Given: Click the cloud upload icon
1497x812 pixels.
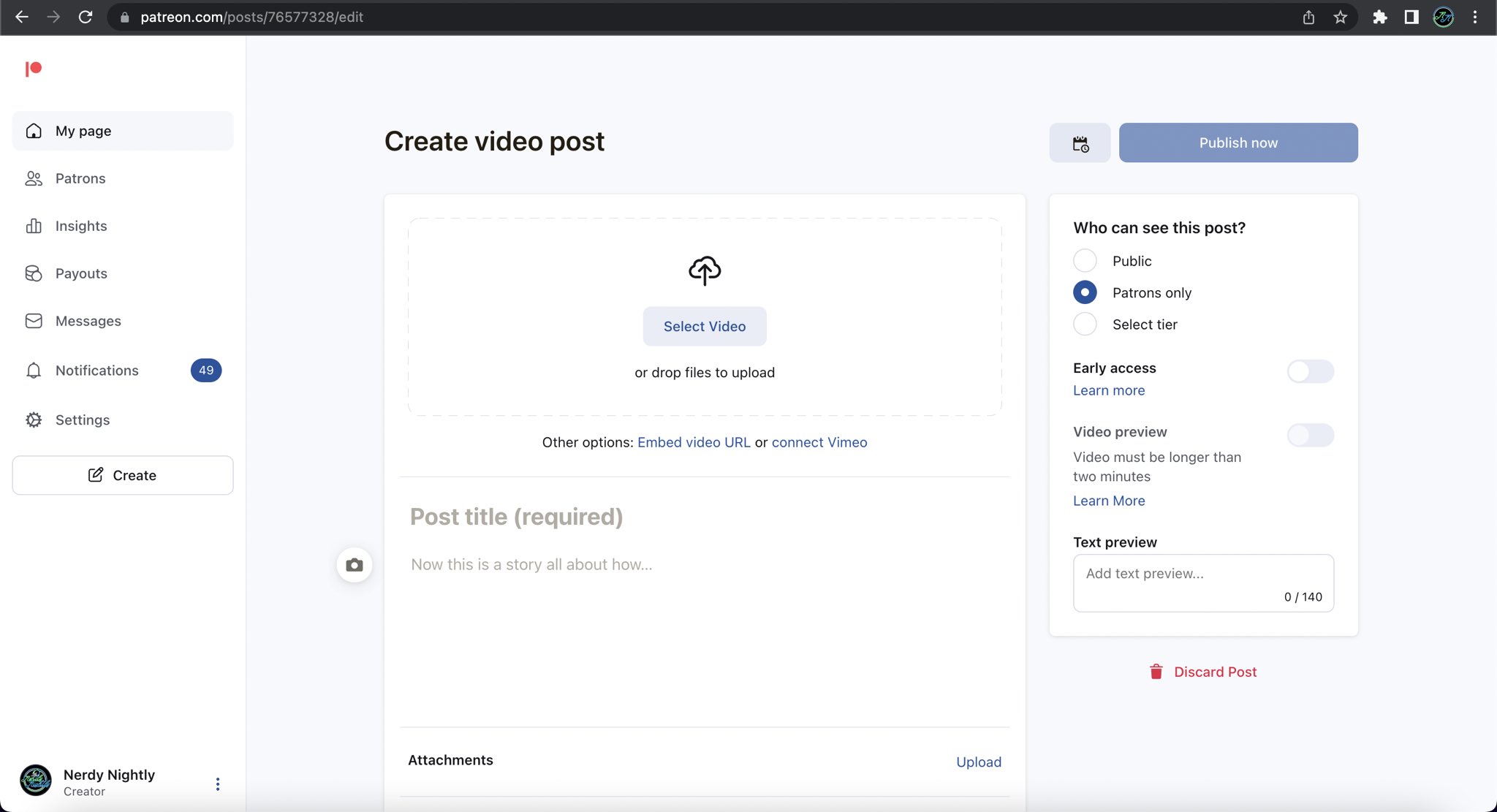Looking at the screenshot, I should (x=704, y=270).
